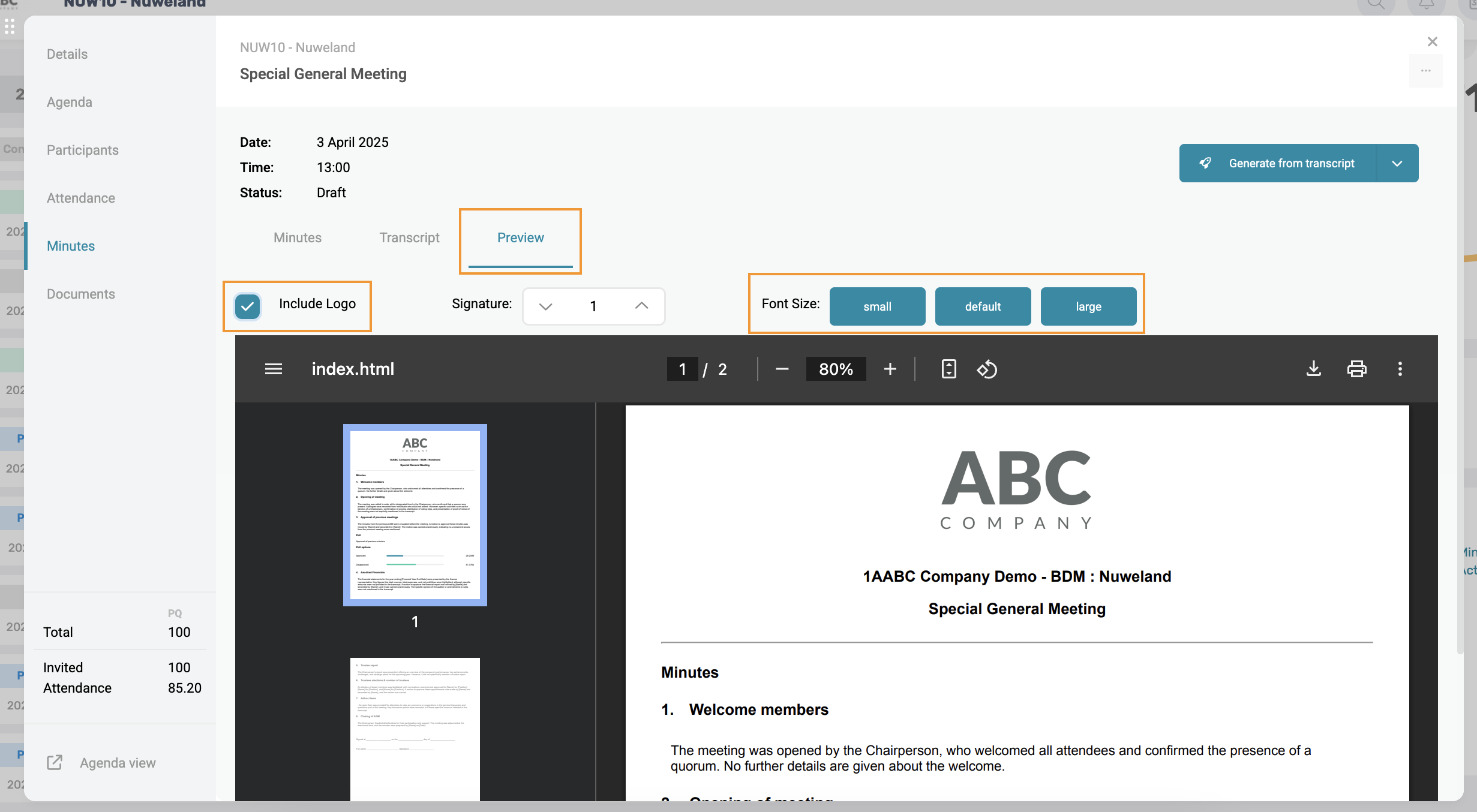
Task: Click the fit to page icon
Action: click(948, 369)
